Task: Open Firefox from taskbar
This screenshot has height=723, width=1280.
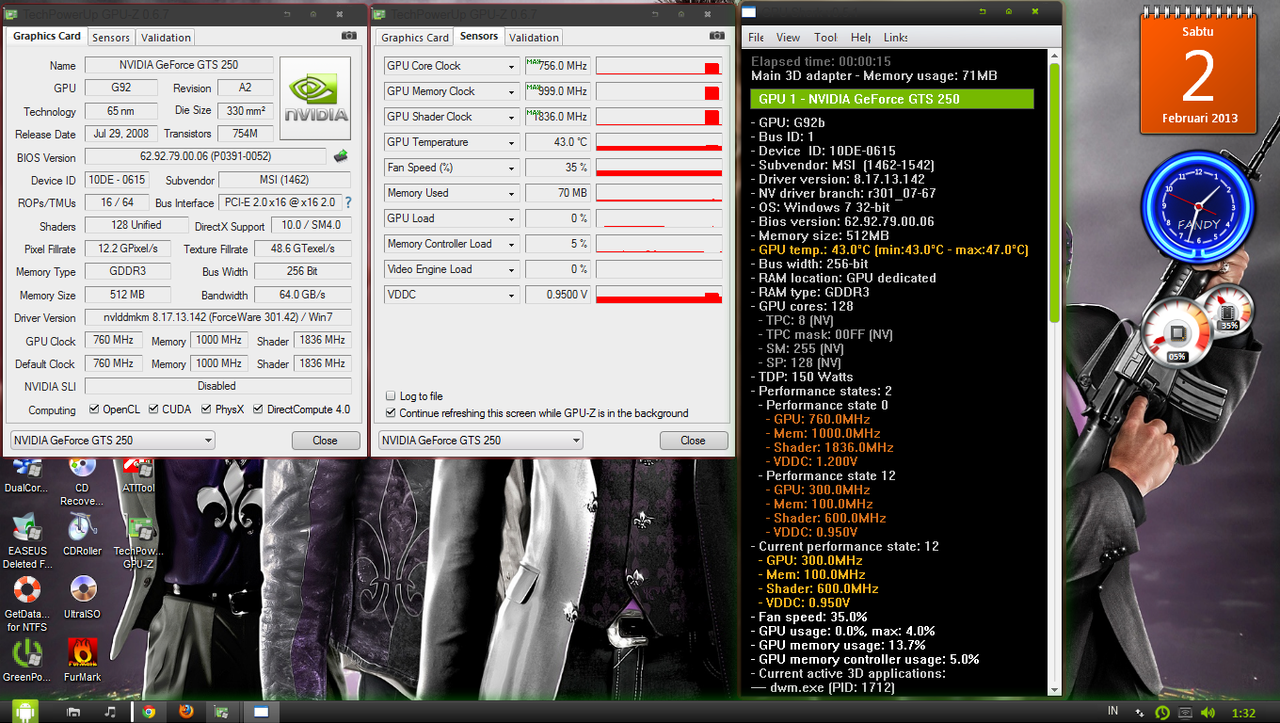Action: click(x=185, y=712)
